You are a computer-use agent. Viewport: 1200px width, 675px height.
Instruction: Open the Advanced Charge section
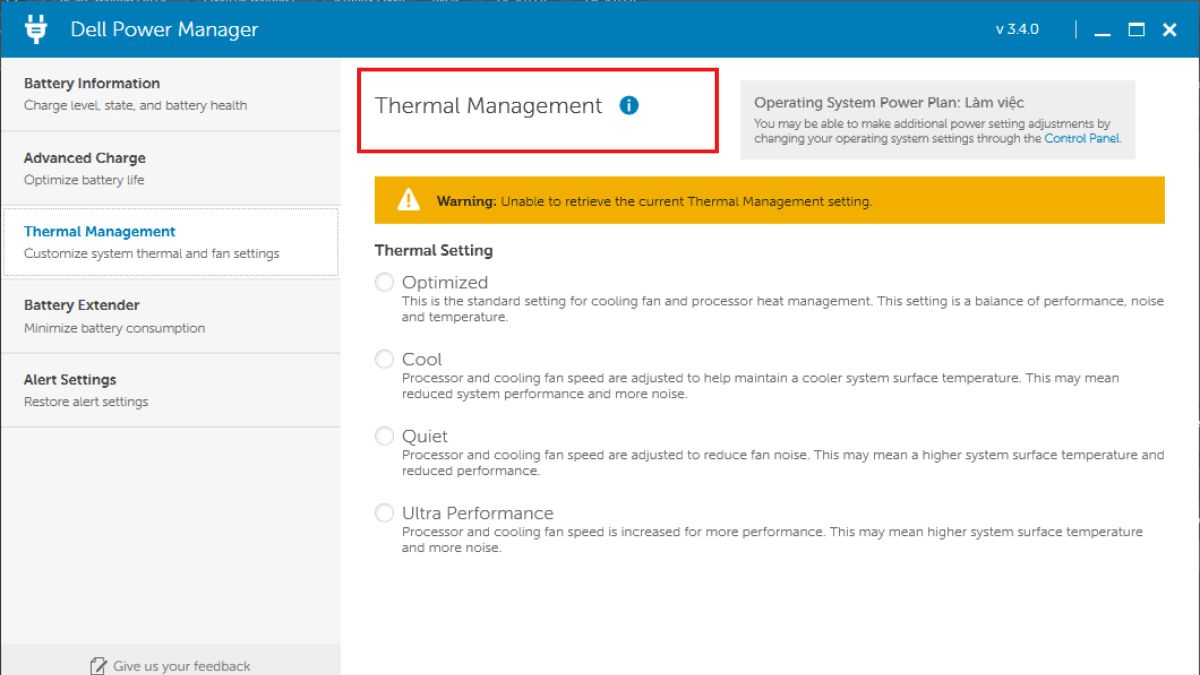[x=170, y=168]
